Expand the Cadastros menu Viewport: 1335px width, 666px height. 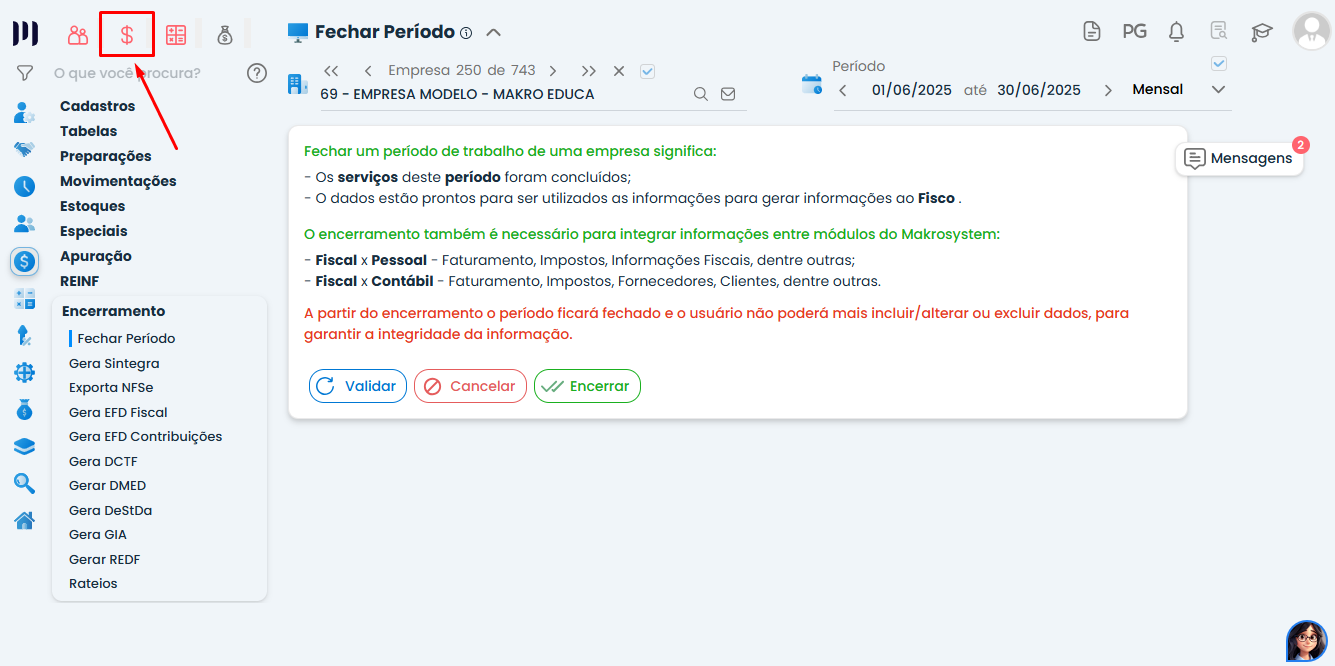click(x=97, y=106)
